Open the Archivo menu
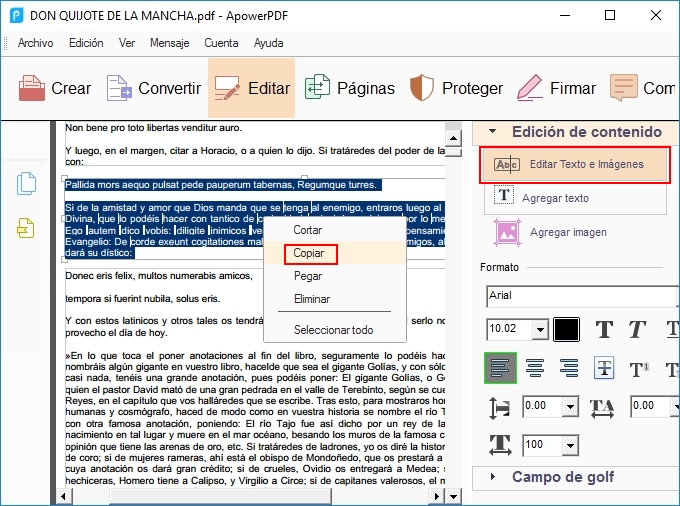 pos(36,43)
